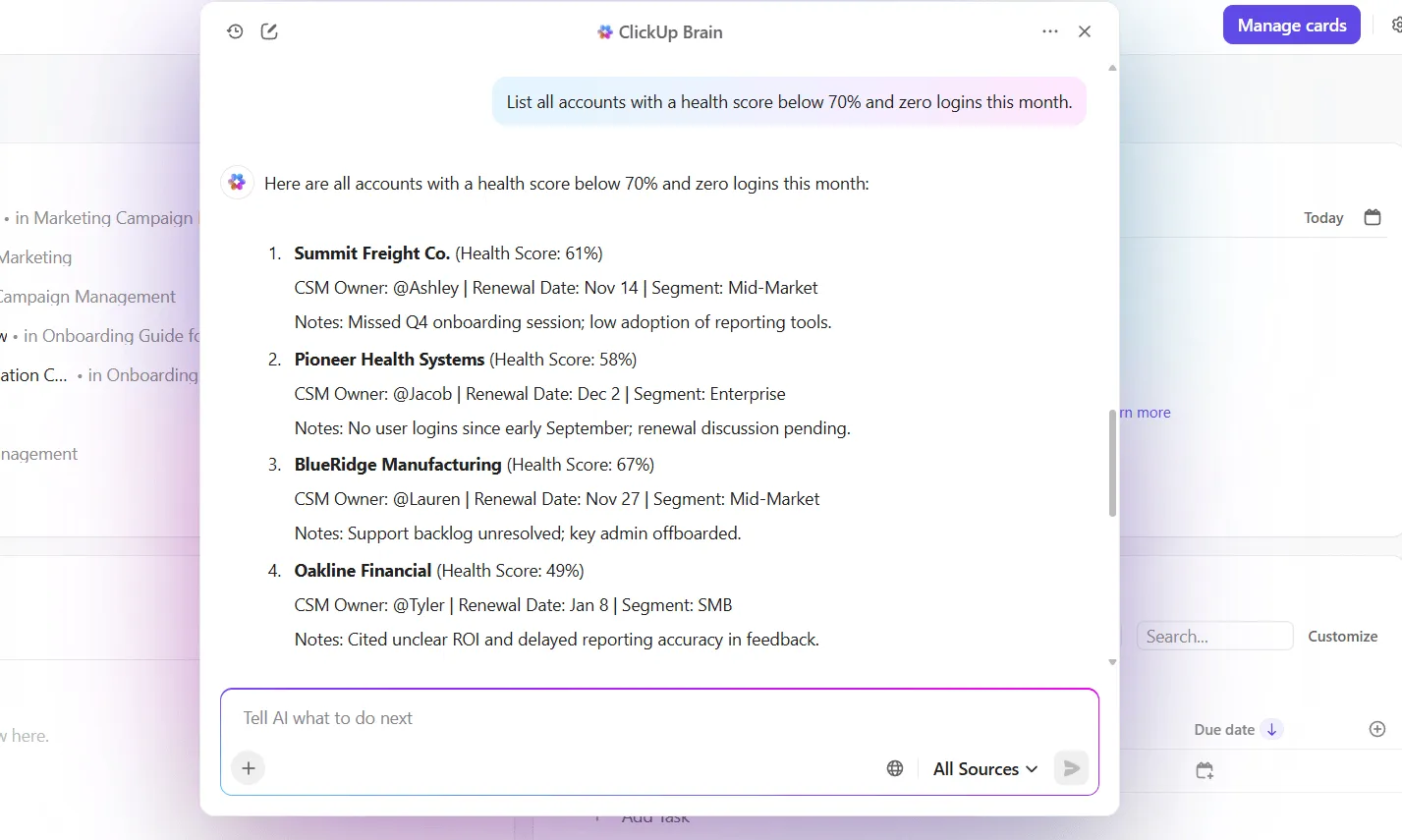Start a new chat with compose icon
Screen dimensions: 1402x840
click(x=269, y=31)
